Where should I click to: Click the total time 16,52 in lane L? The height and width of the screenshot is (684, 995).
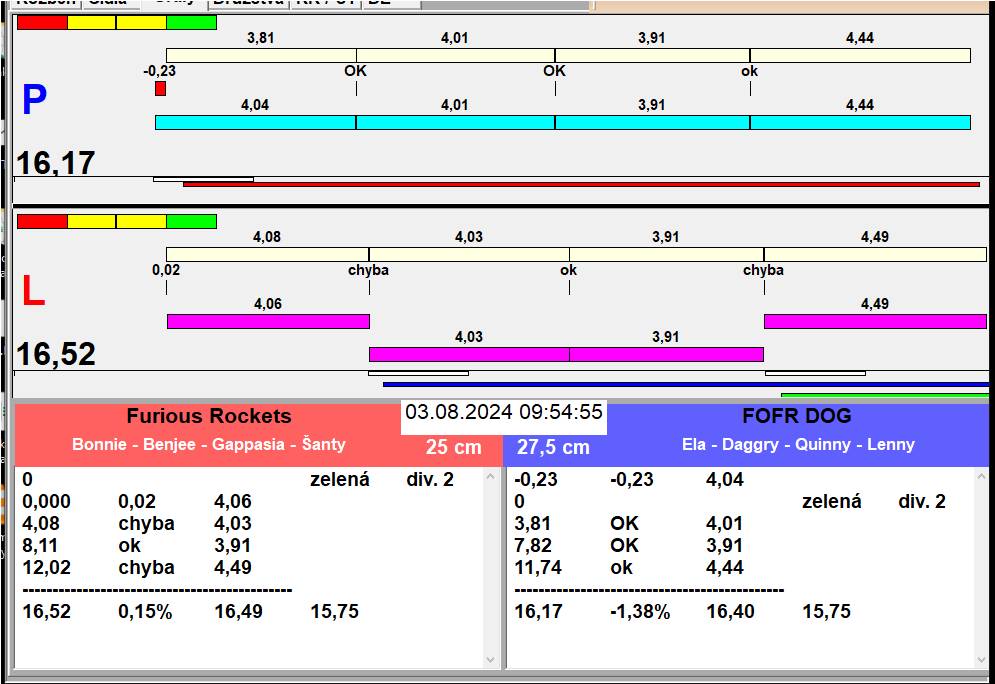tap(56, 354)
